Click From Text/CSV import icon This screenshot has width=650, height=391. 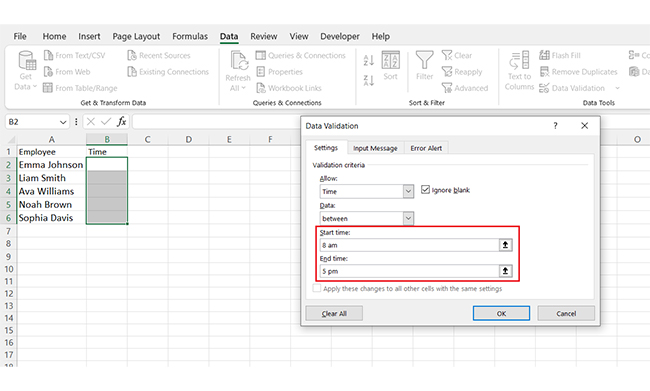coord(48,55)
